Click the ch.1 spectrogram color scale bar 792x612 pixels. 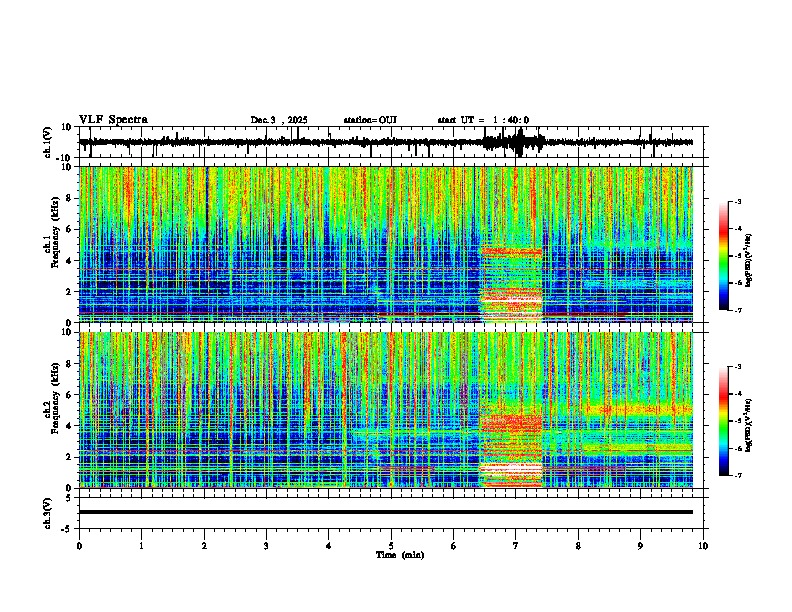pyautogui.click(x=724, y=256)
